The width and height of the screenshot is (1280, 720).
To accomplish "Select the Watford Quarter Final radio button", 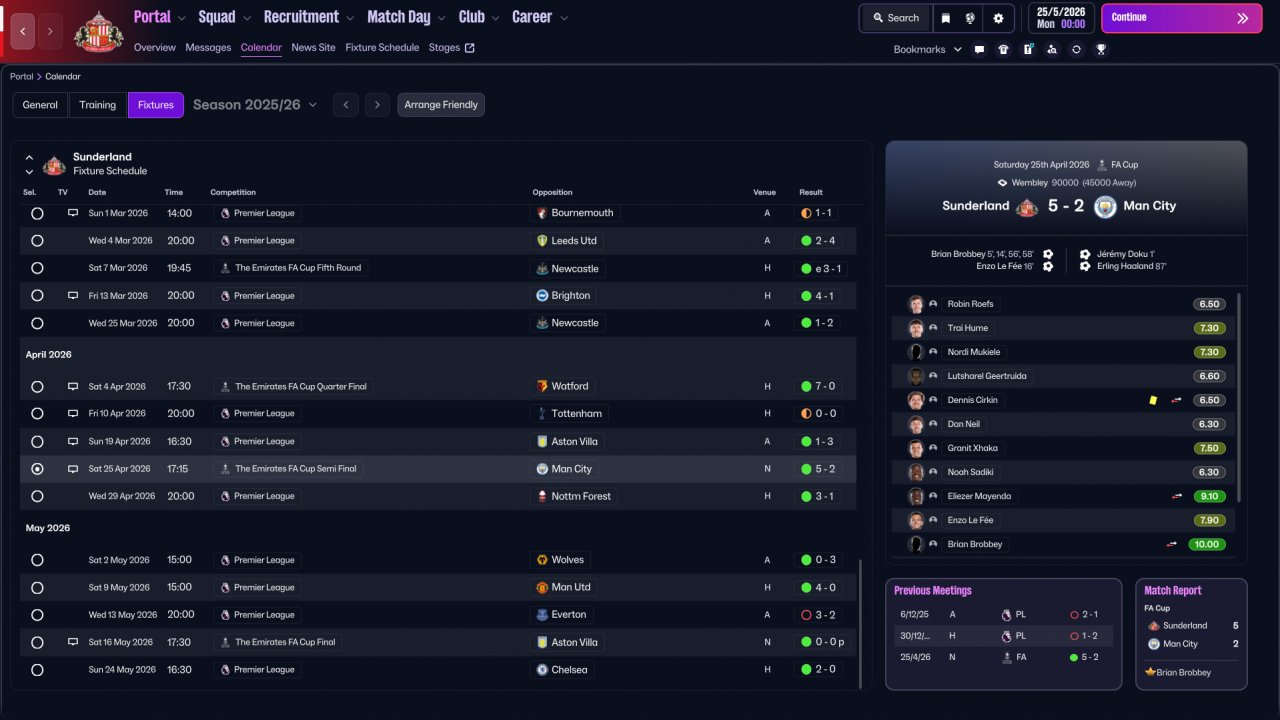I will (x=37, y=386).
